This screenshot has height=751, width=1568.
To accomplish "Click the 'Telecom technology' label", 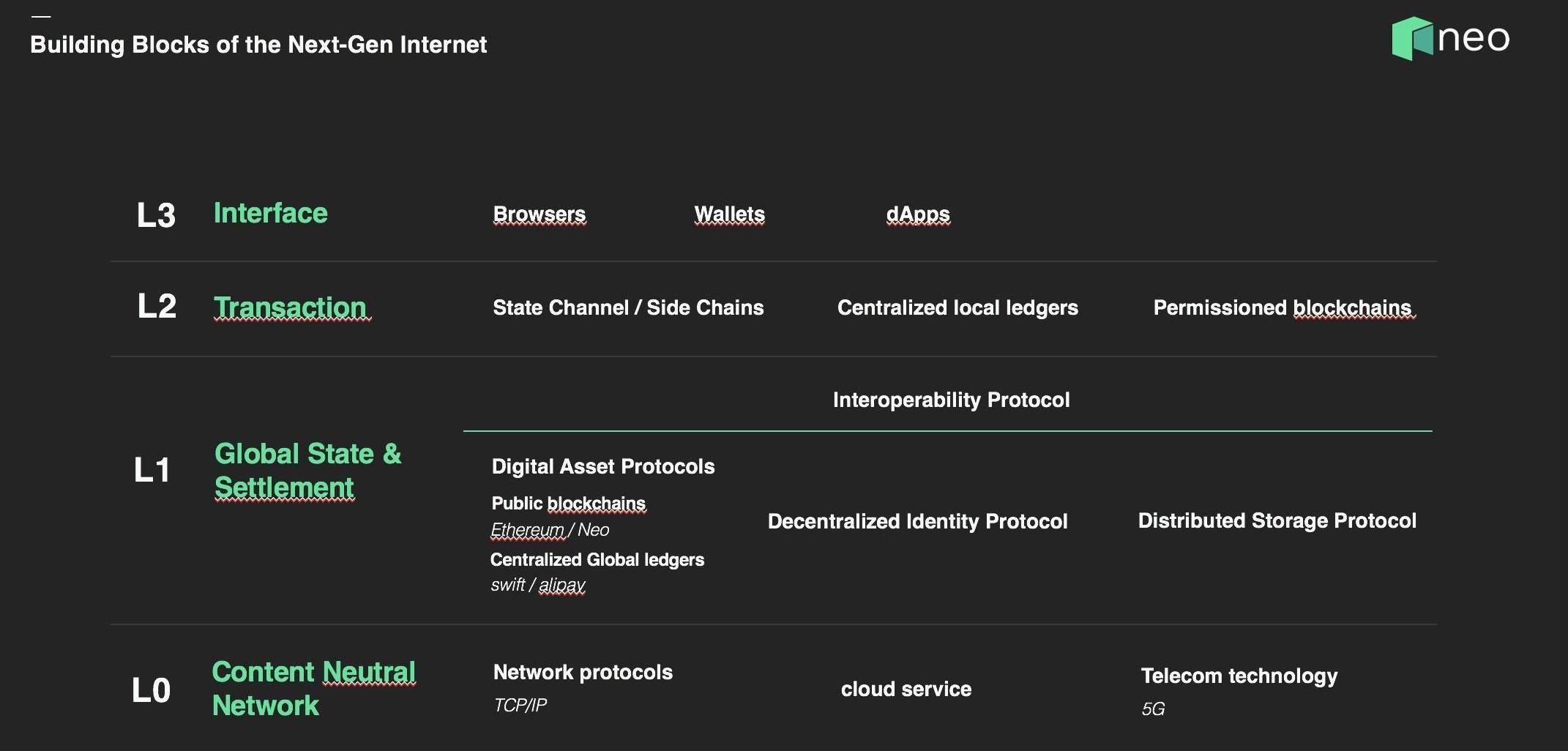I will tap(1239, 676).
